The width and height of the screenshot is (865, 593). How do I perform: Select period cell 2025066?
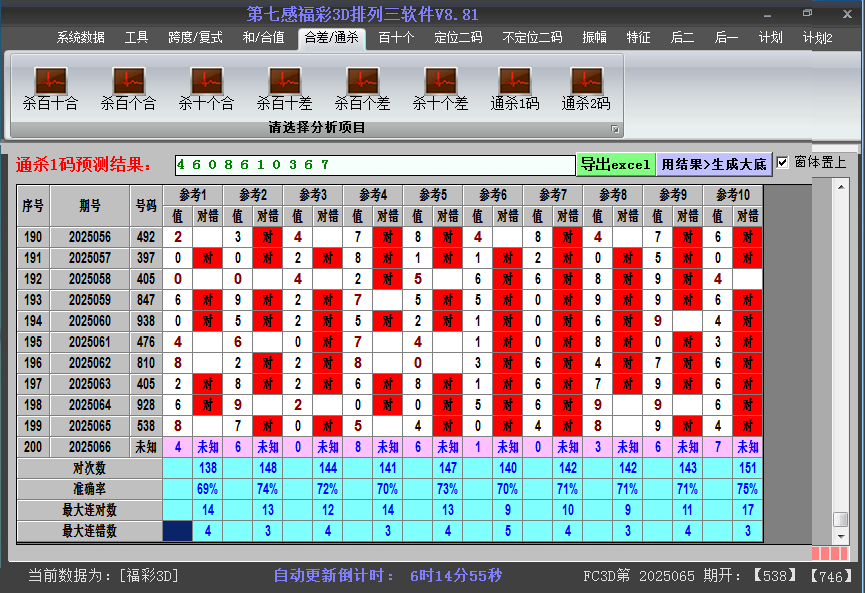[x=90, y=447]
